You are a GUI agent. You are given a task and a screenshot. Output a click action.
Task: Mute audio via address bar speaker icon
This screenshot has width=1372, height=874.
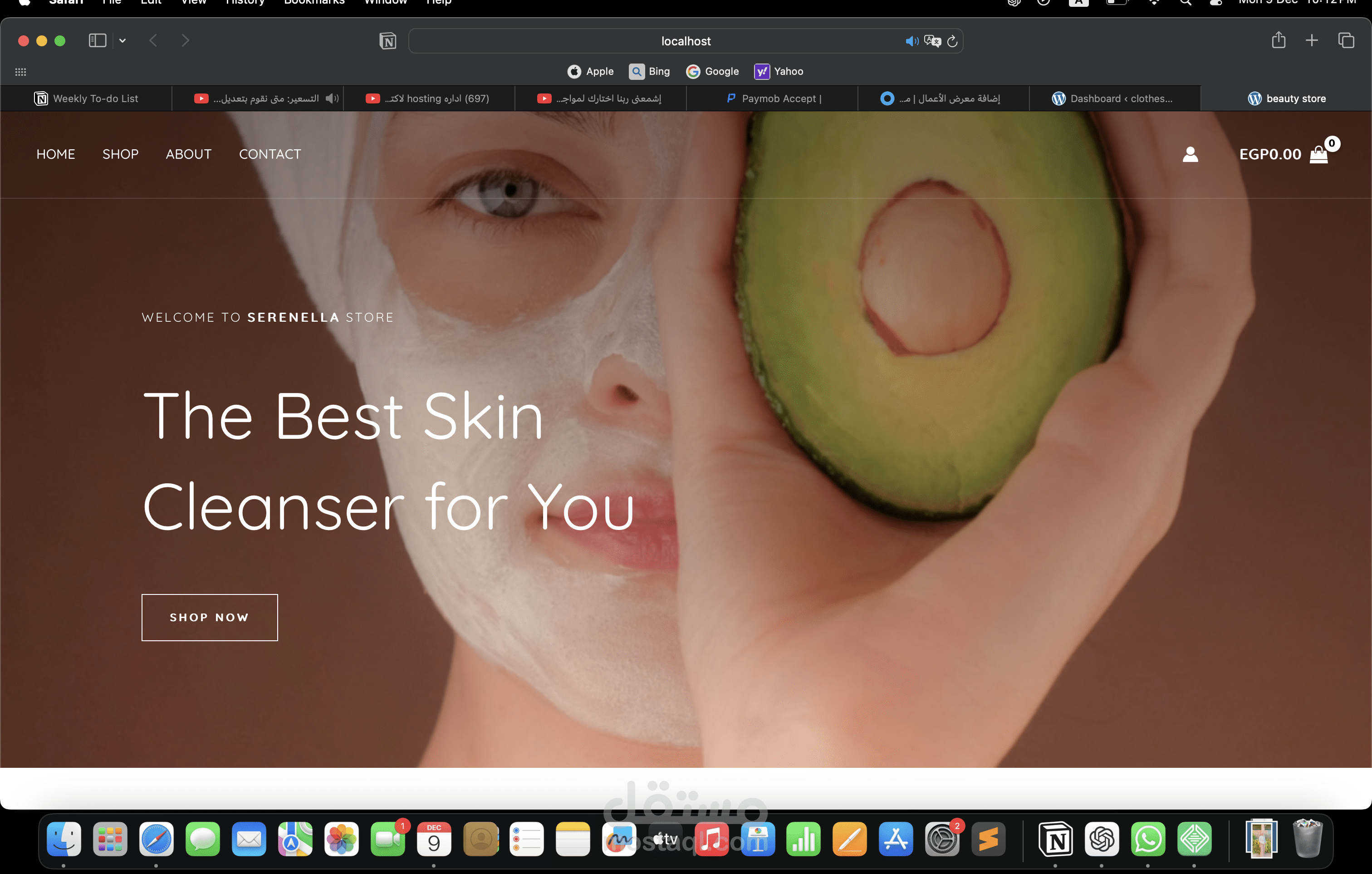pyautogui.click(x=911, y=41)
